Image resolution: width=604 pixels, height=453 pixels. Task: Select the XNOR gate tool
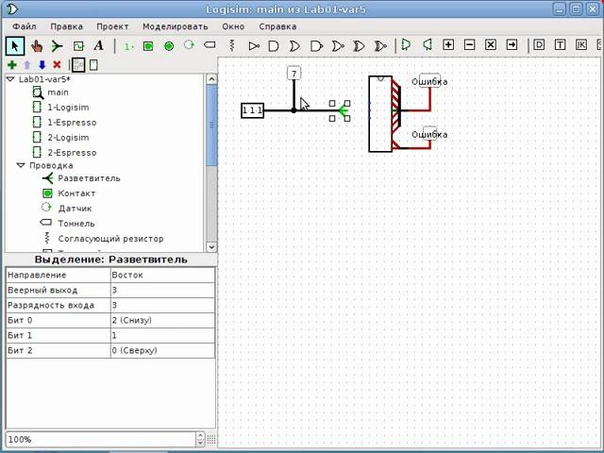click(x=380, y=46)
